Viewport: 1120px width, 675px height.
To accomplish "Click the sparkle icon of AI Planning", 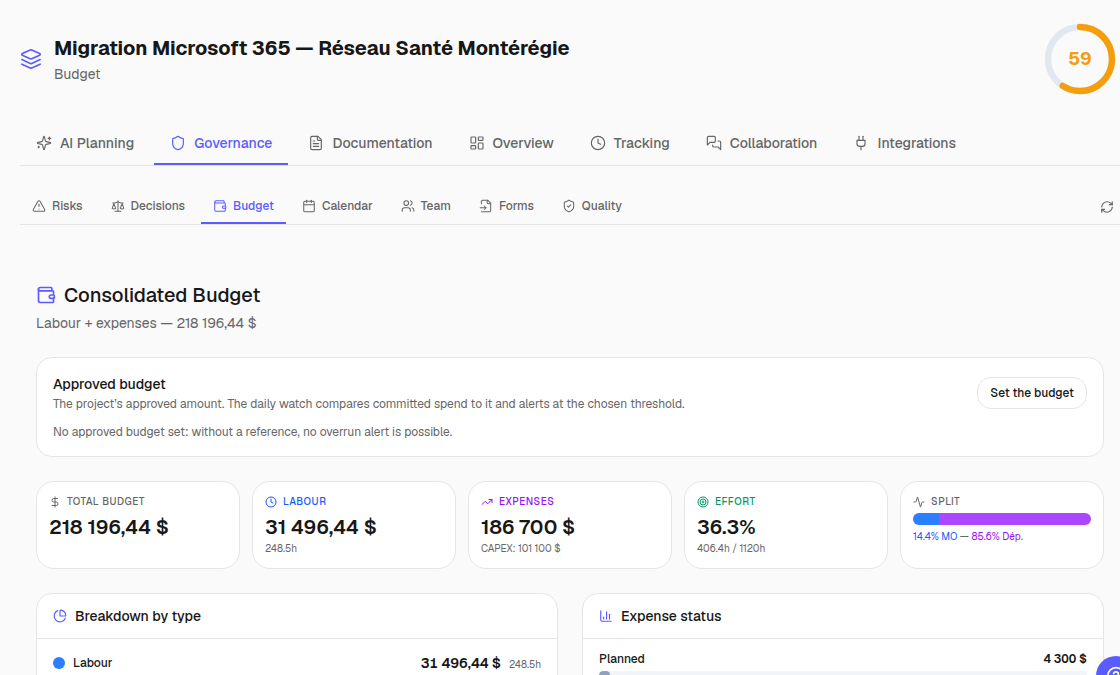I will point(44,143).
